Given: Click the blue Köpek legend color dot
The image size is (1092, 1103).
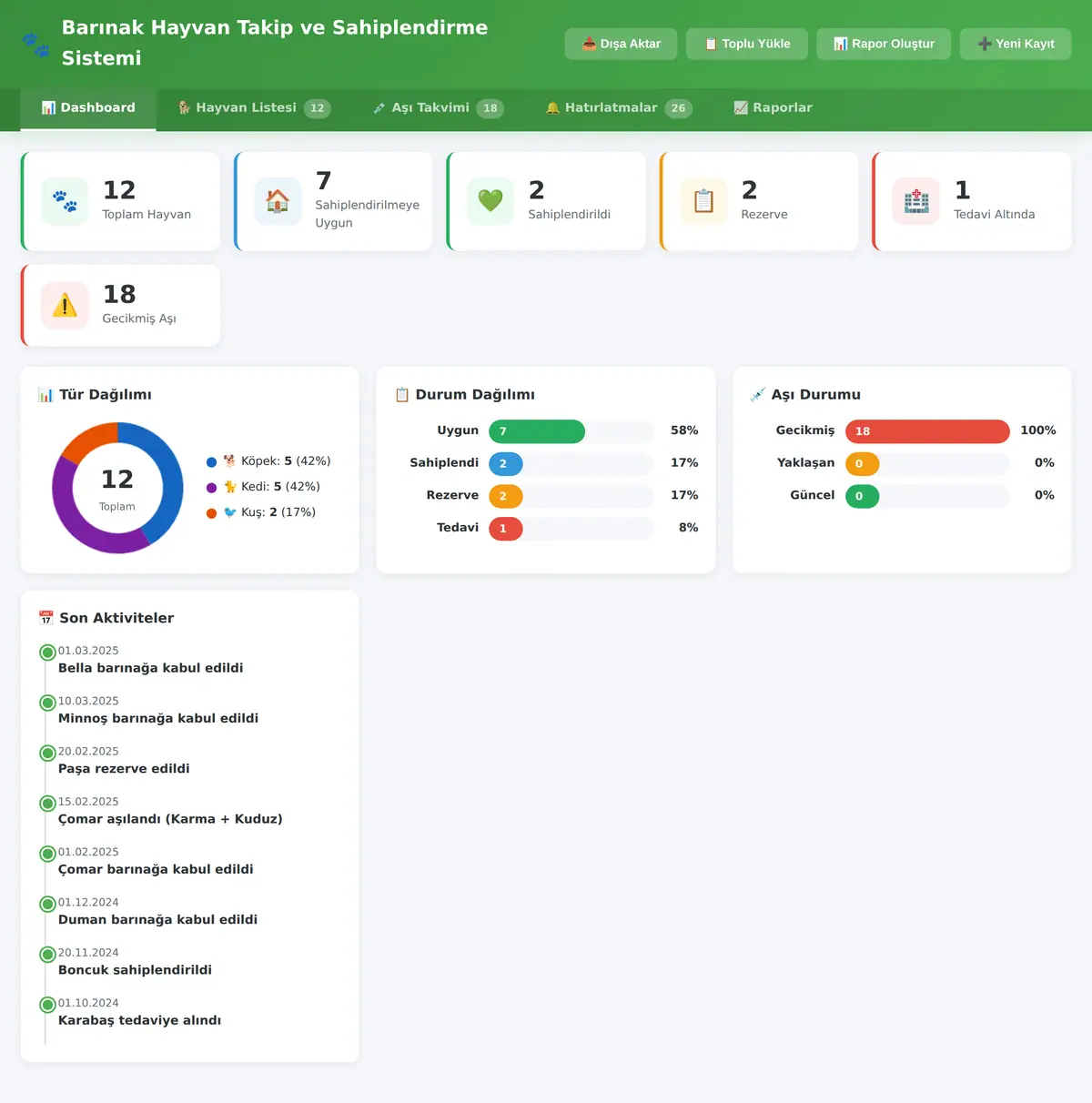Looking at the screenshot, I should click(212, 462).
